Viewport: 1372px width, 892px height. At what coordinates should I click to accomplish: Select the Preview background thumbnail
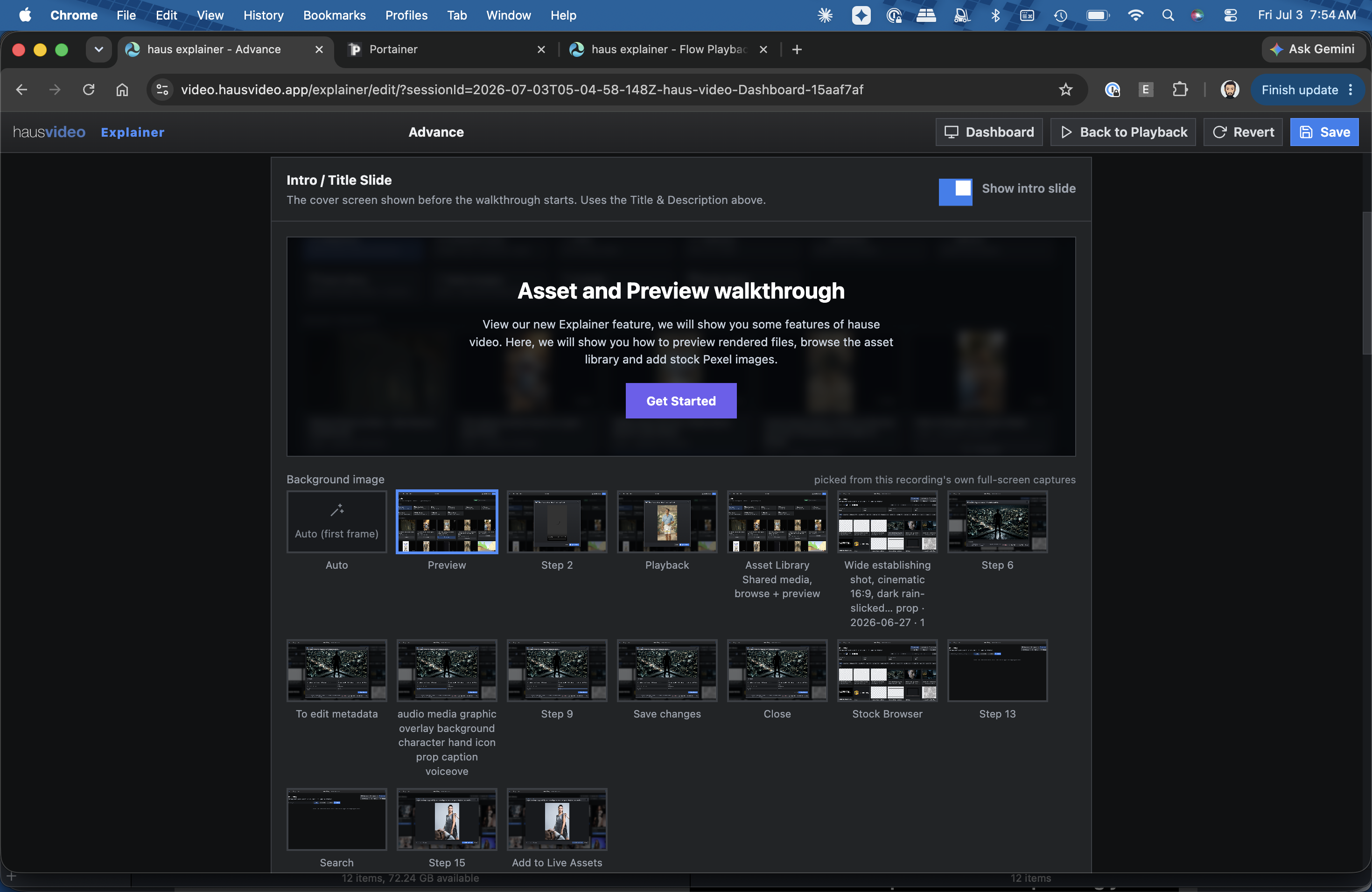coord(447,522)
